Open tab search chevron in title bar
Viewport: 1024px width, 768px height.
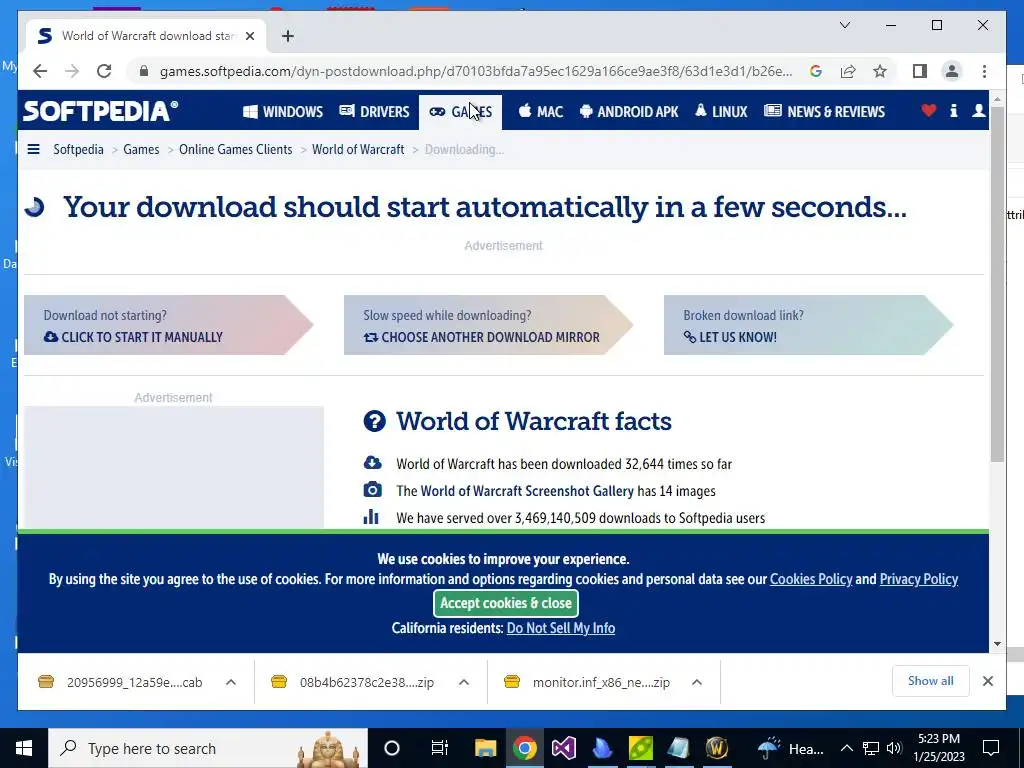point(844,25)
